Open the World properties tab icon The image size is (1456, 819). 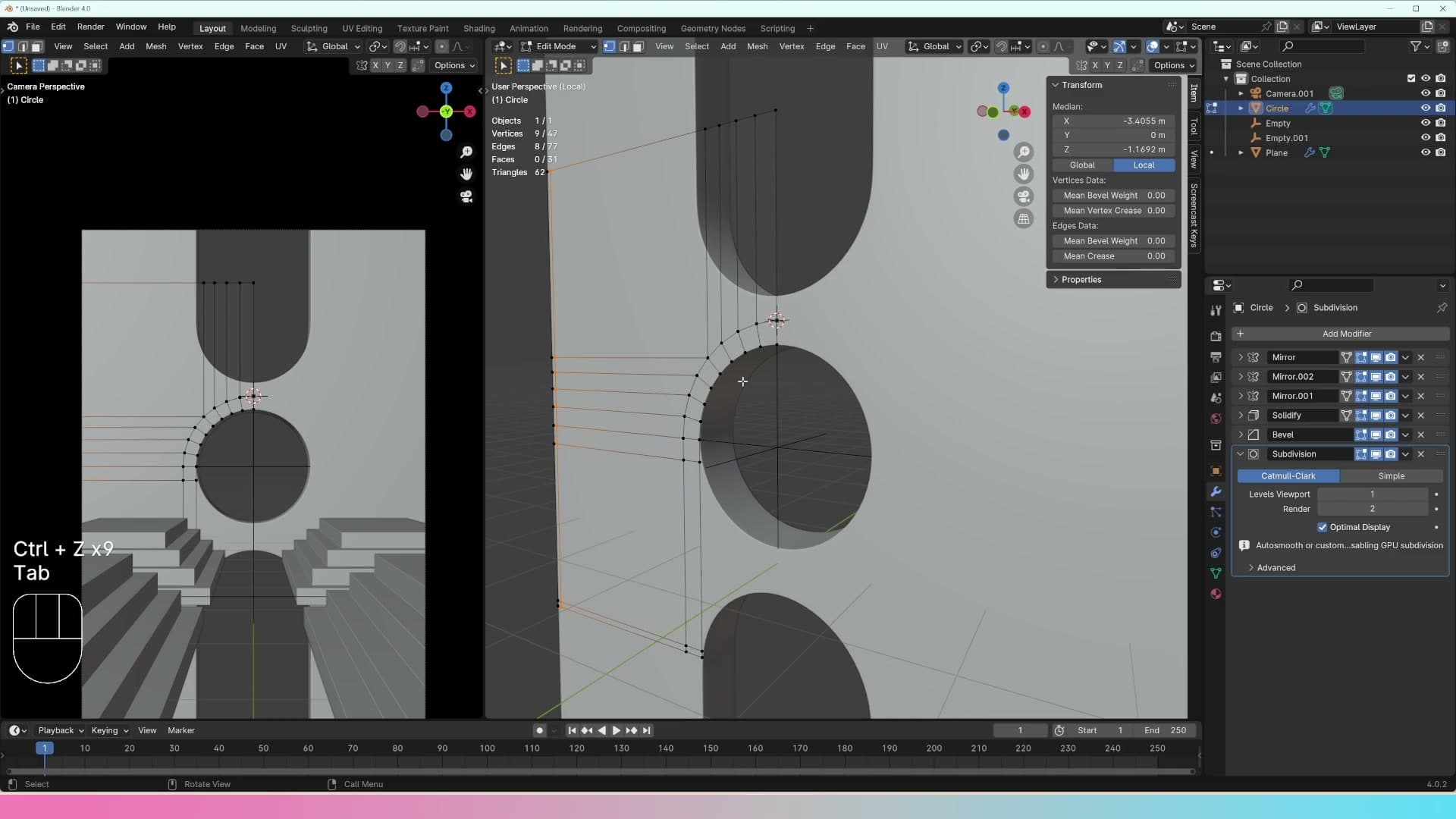click(x=1216, y=419)
